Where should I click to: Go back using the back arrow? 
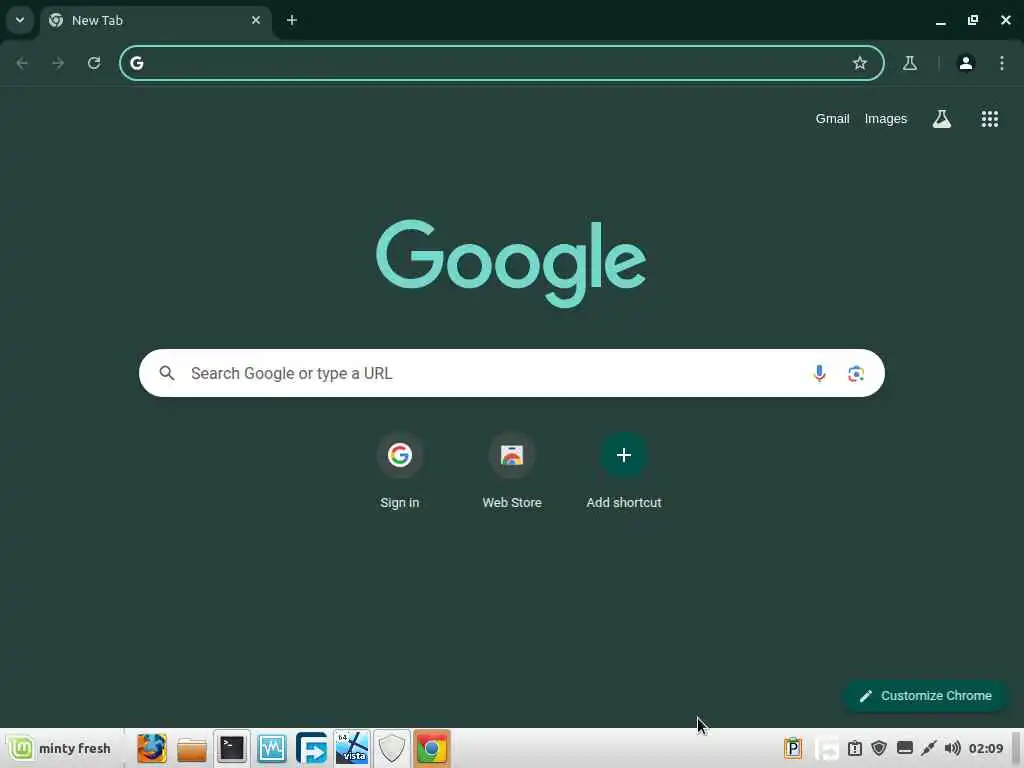point(22,63)
